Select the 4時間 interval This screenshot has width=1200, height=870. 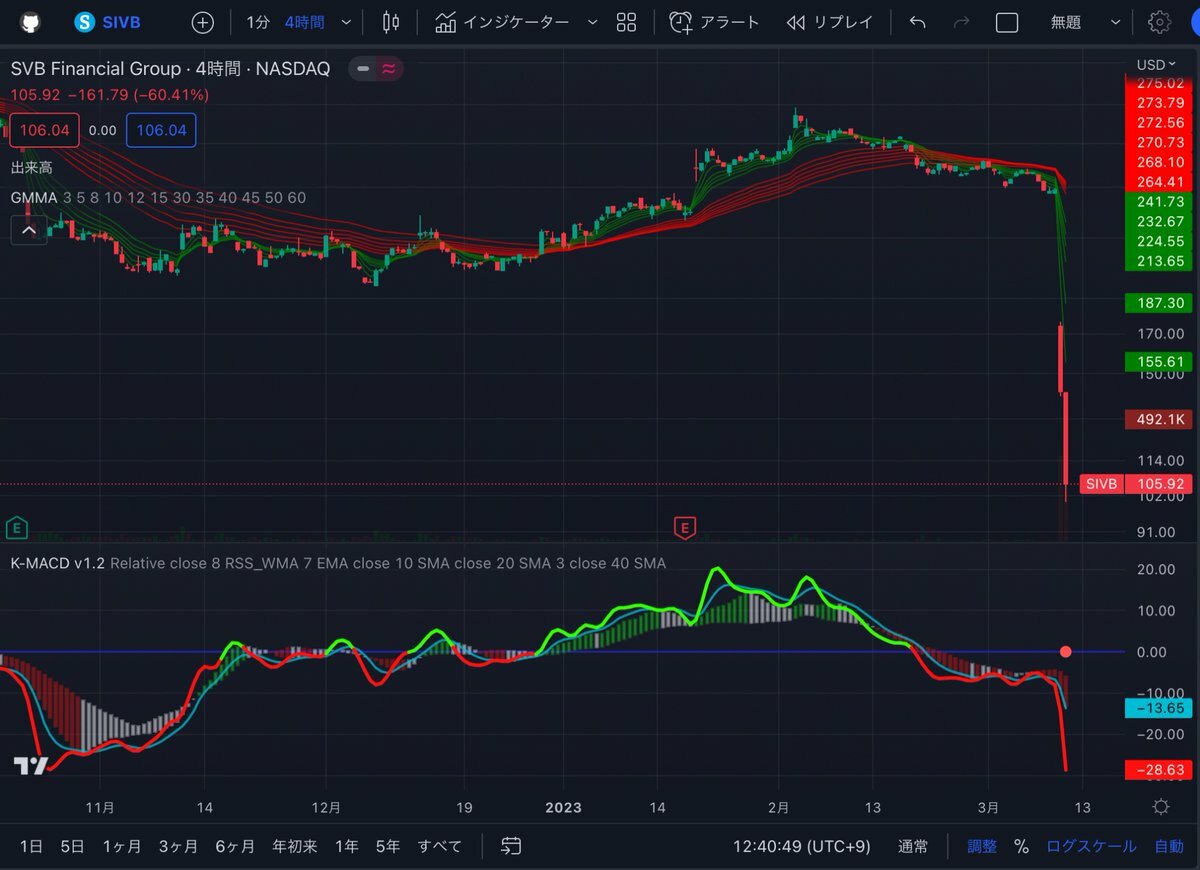coord(304,22)
